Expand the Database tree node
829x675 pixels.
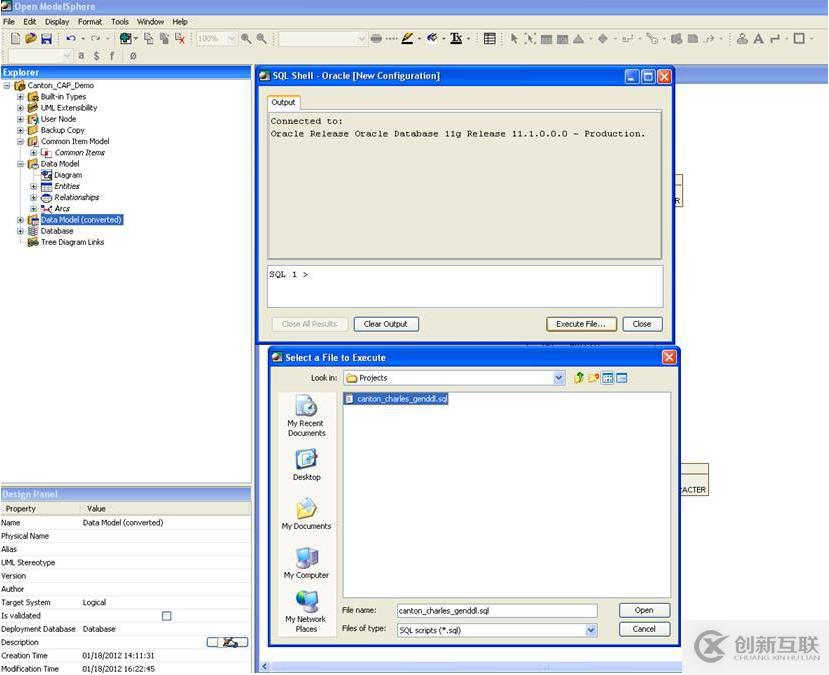pos(22,231)
